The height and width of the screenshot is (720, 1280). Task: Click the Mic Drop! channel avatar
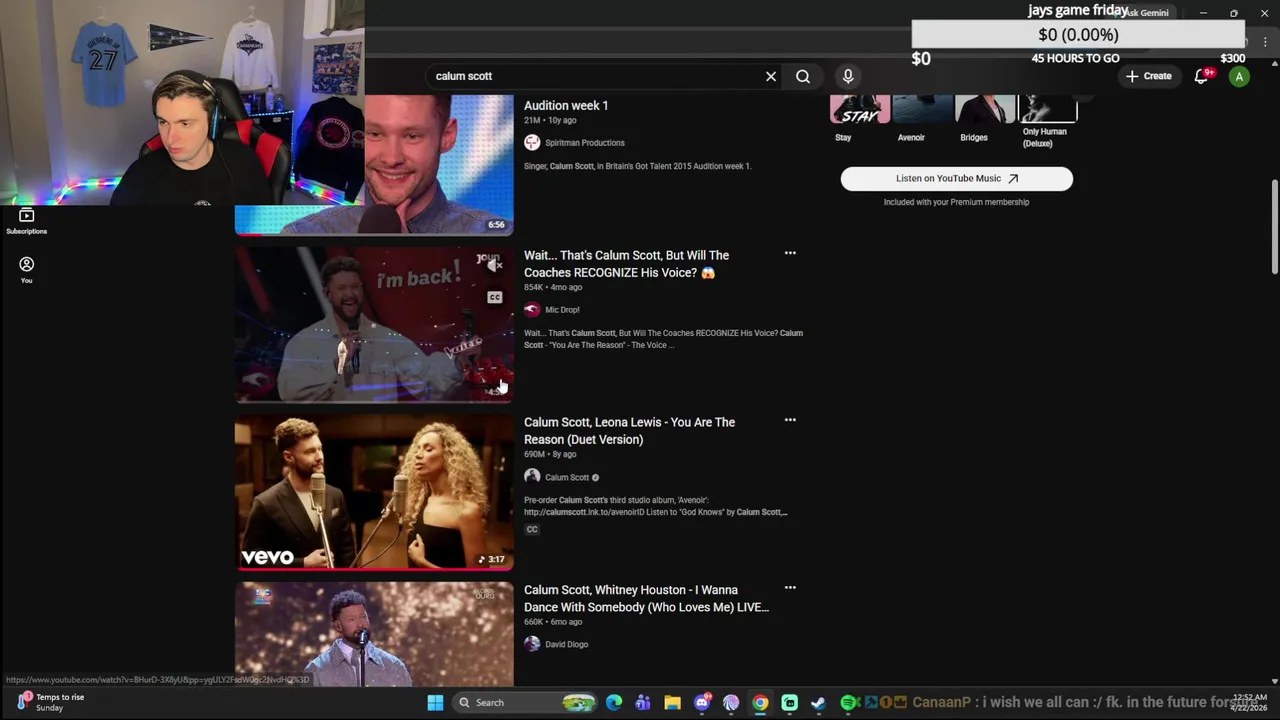(x=532, y=310)
